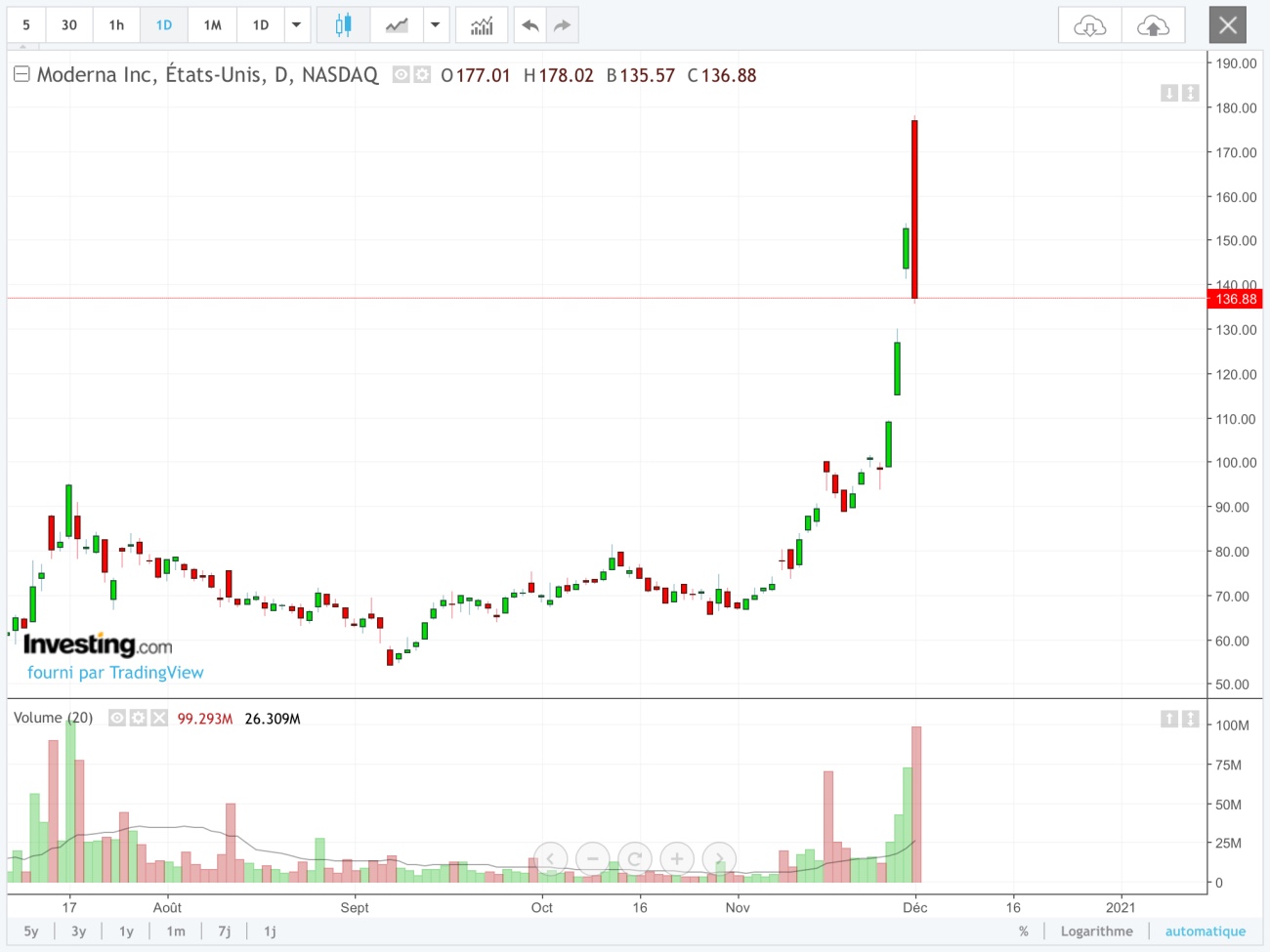Click the tall red December candlestick

914,209
